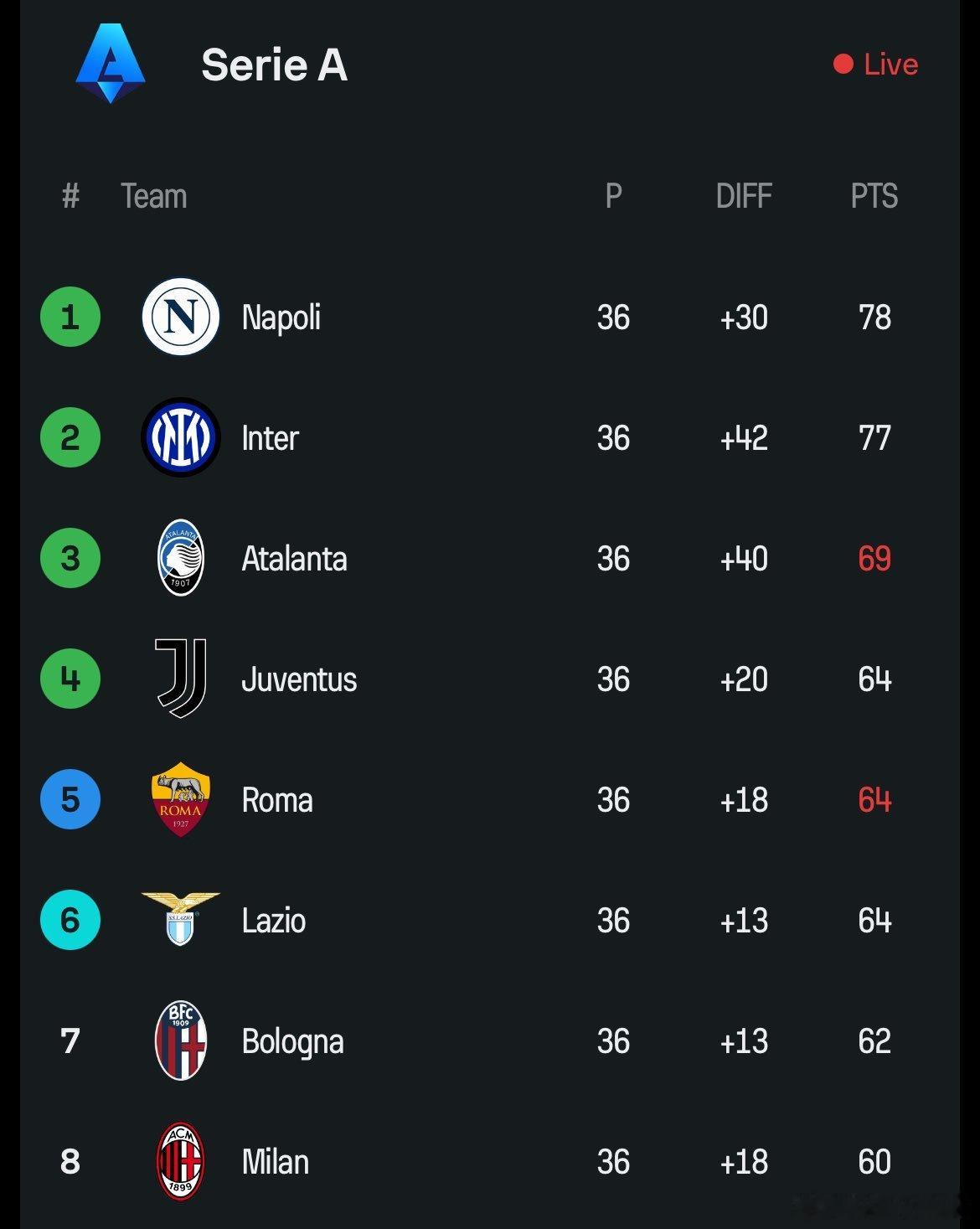Select the Lazio eagle crest
Image resolution: width=980 pixels, height=1229 pixels.
click(x=181, y=919)
